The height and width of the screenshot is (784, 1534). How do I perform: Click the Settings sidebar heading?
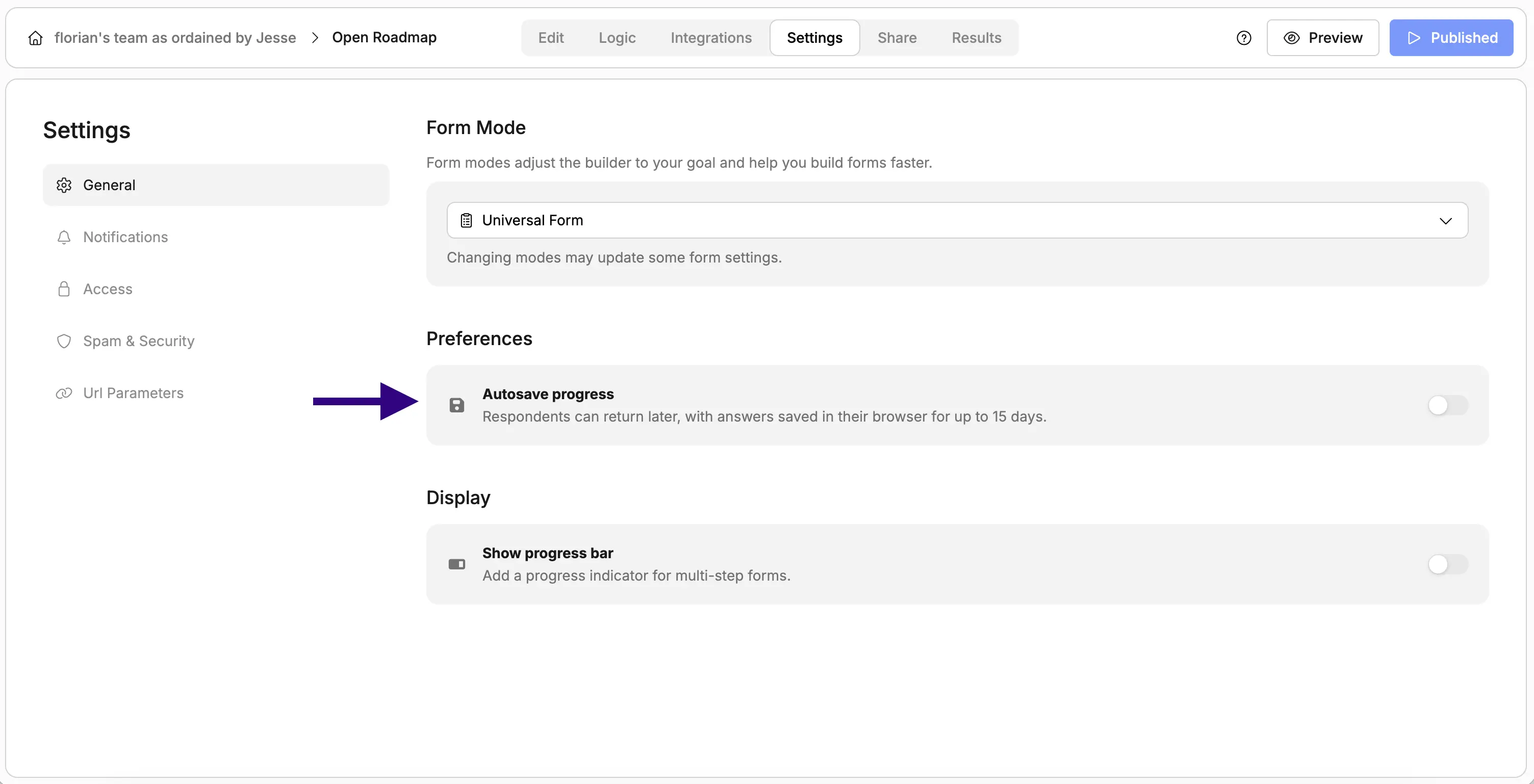87,130
